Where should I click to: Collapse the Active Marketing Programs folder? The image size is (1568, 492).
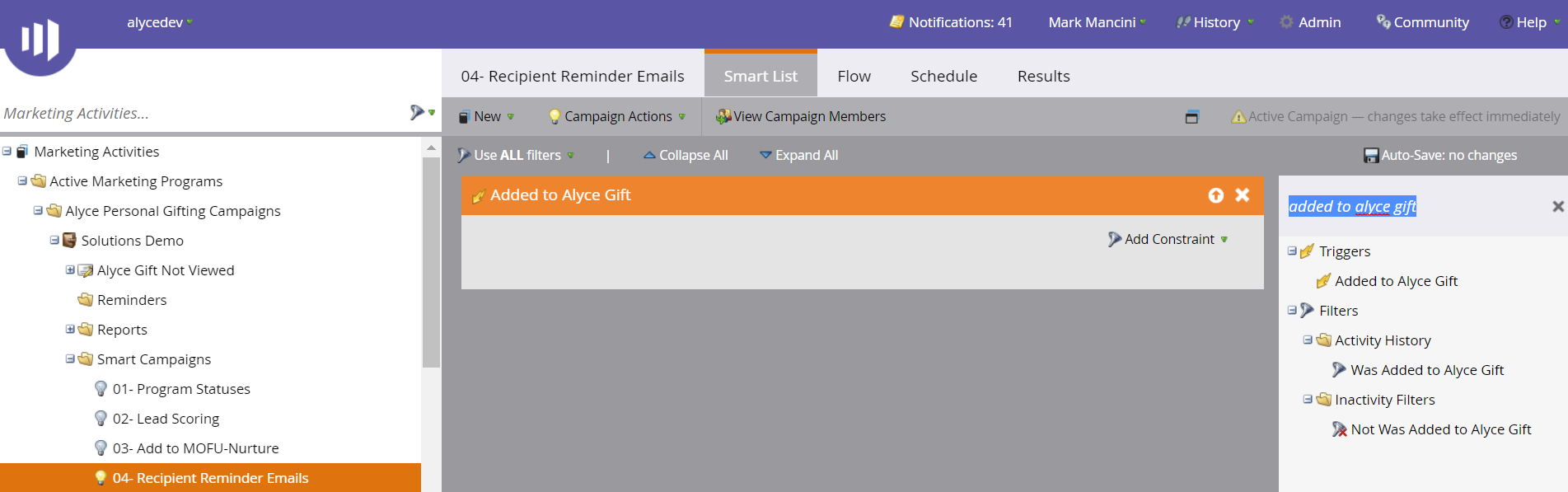coord(22,181)
